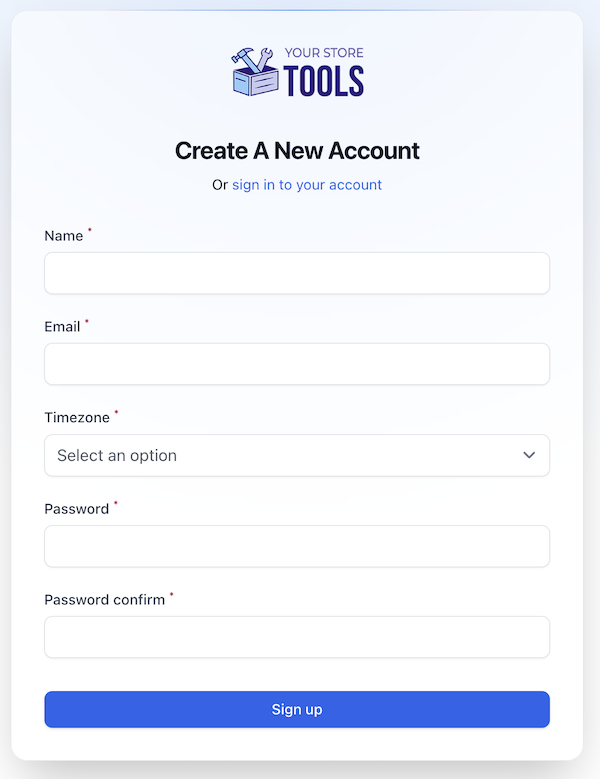Click the toolbox logo icon
The image size is (600, 779).
pyautogui.click(x=255, y=72)
